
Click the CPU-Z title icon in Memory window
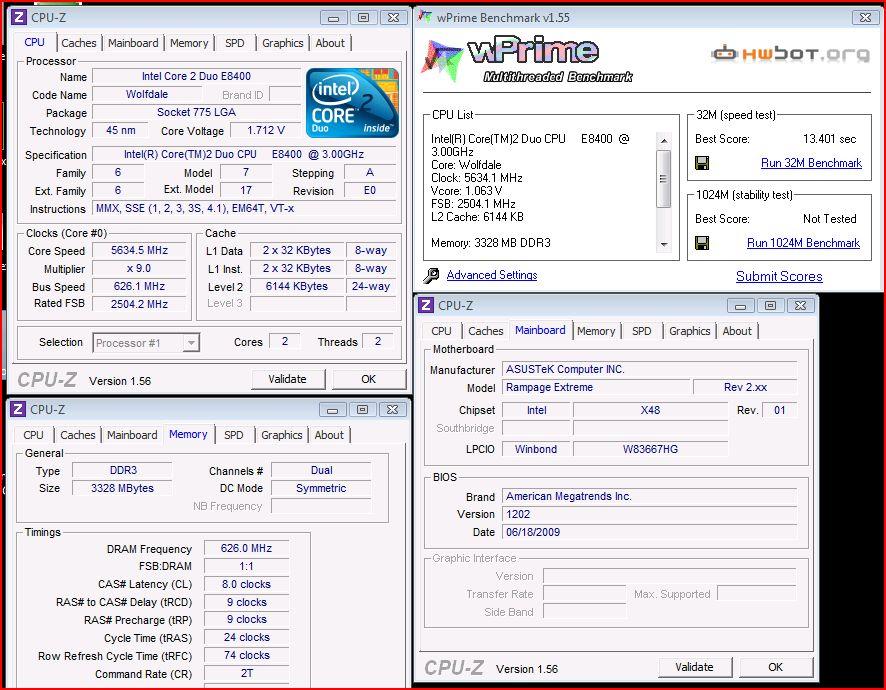tap(18, 409)
